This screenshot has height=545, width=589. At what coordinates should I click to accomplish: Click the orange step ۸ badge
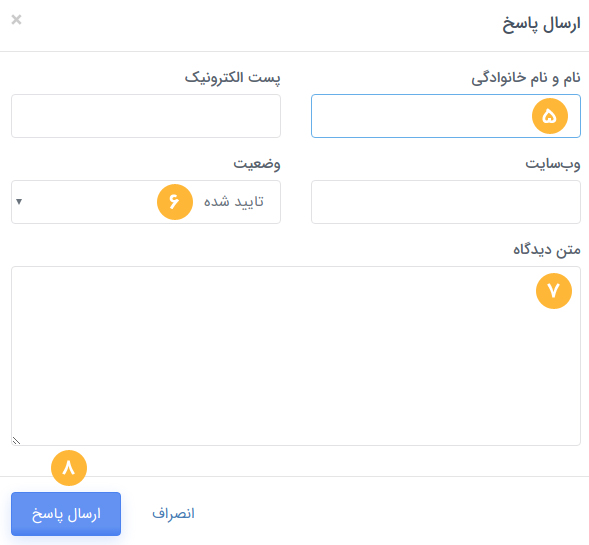pyautogui.click(x=69, y=468)
